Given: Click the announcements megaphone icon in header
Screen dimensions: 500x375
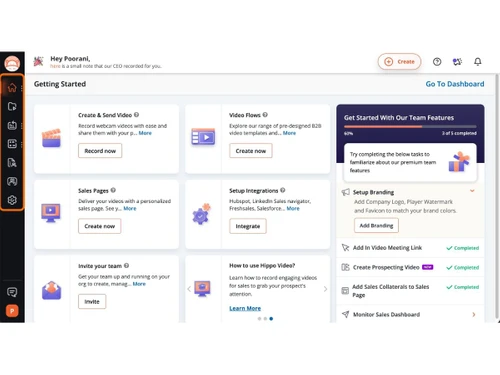Looking at the screenshot, I should click(x=457, y=62).
